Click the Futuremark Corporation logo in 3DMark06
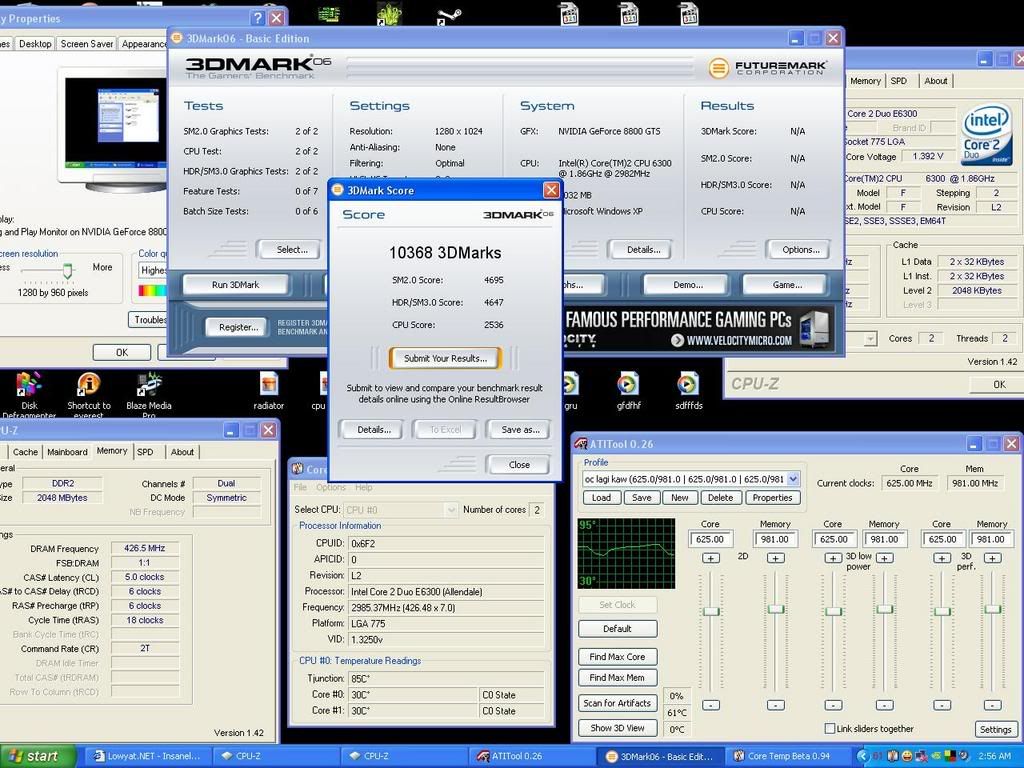1024x768 pixels. pos(768,69)
